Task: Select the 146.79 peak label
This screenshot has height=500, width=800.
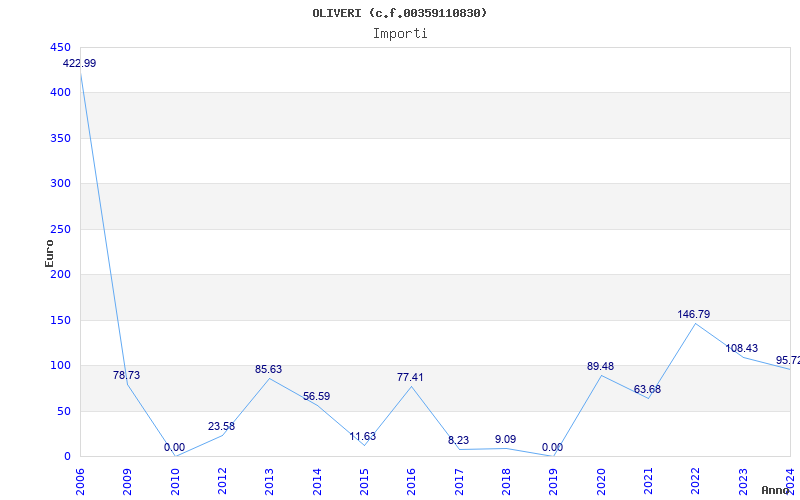Action: click(693, 314)
